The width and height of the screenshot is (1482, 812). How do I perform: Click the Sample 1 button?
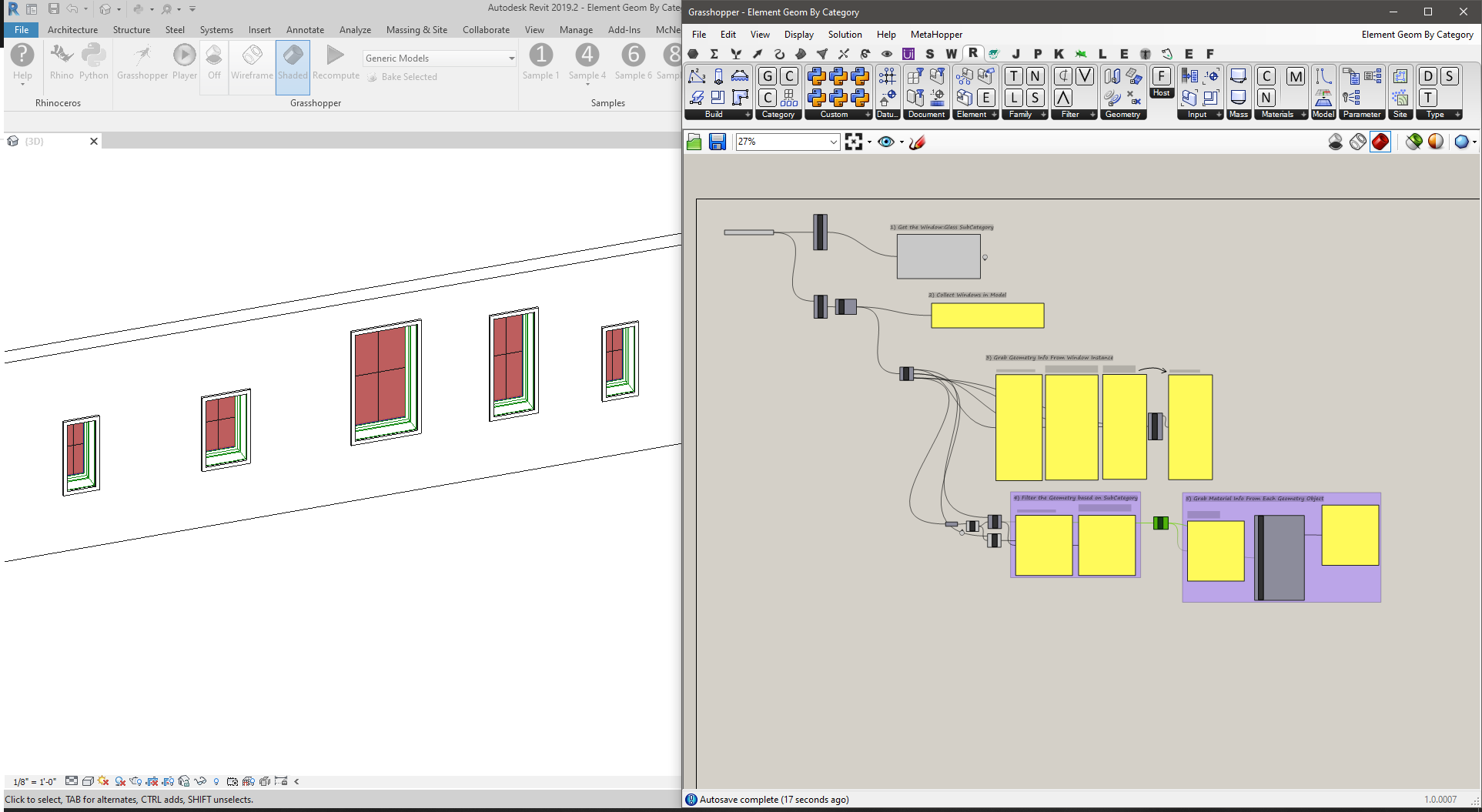tap(540, 61)
